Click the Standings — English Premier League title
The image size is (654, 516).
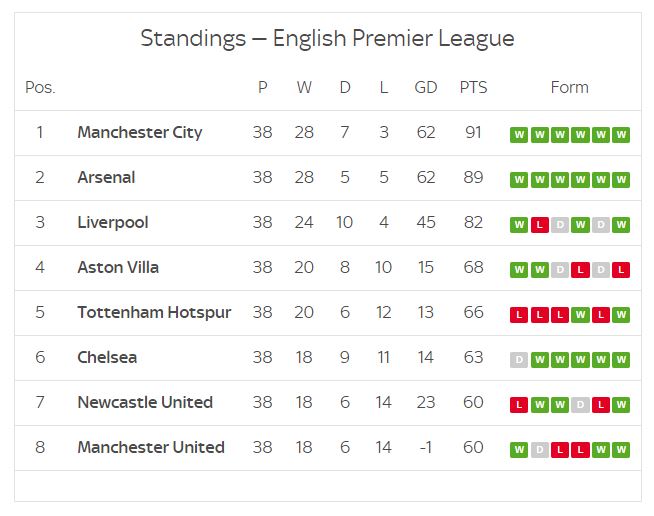tap(327, 38)
